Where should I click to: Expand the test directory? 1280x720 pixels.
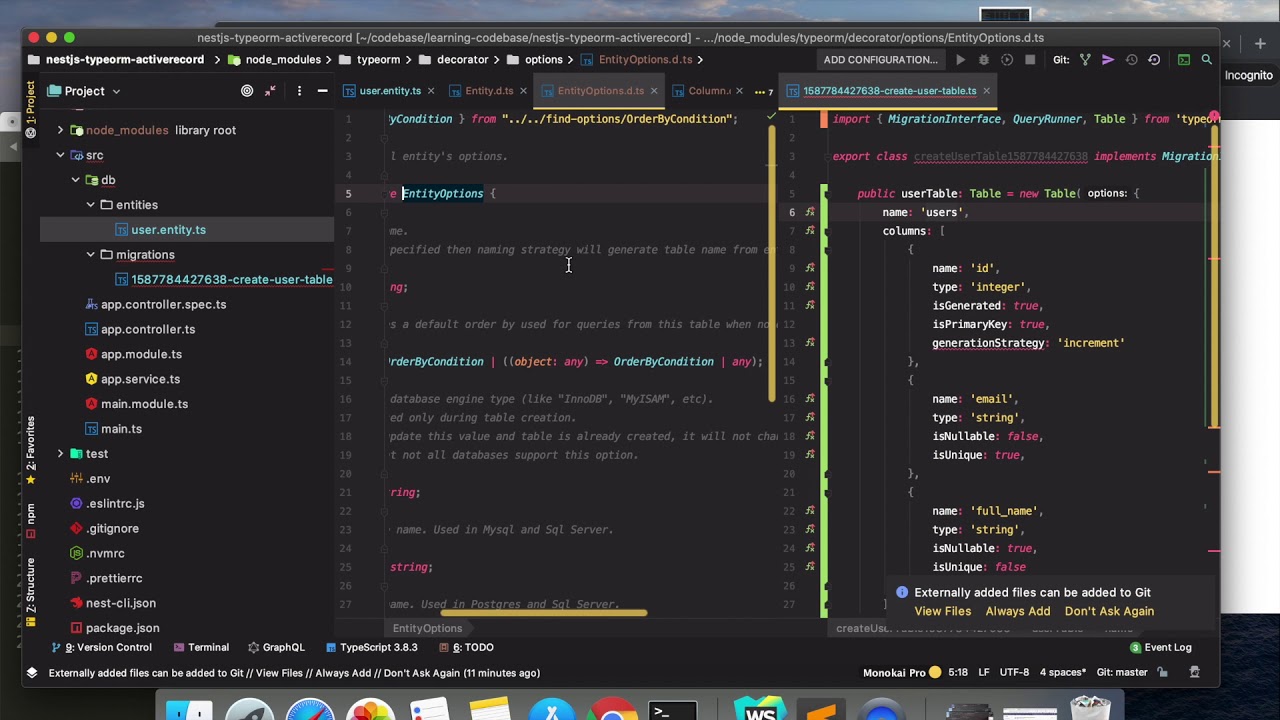pos(60,453)
